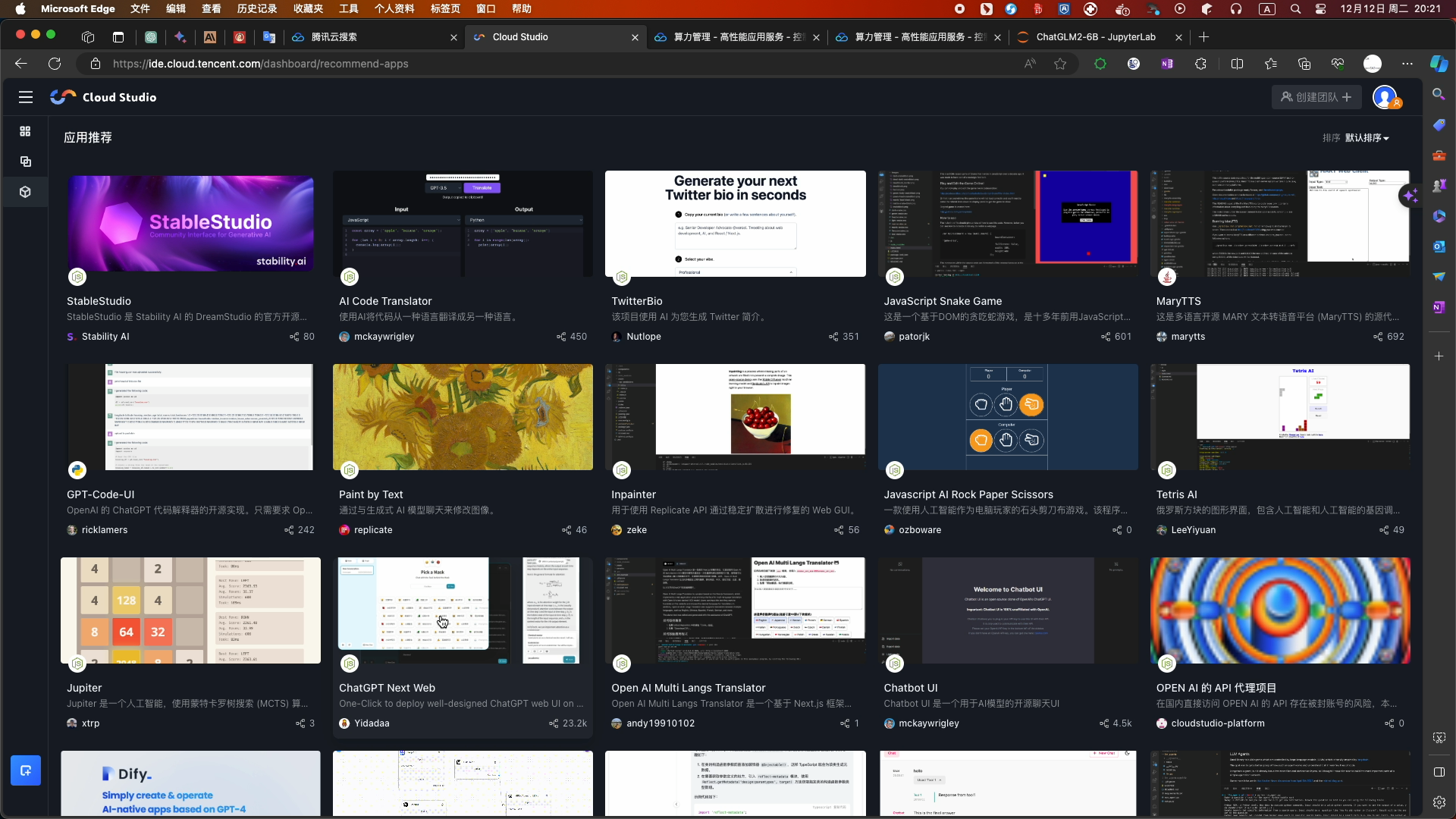Click the copy/templates sidebar icon
The height and width of the screenshot is (819, 1456).
coord(25,162)
